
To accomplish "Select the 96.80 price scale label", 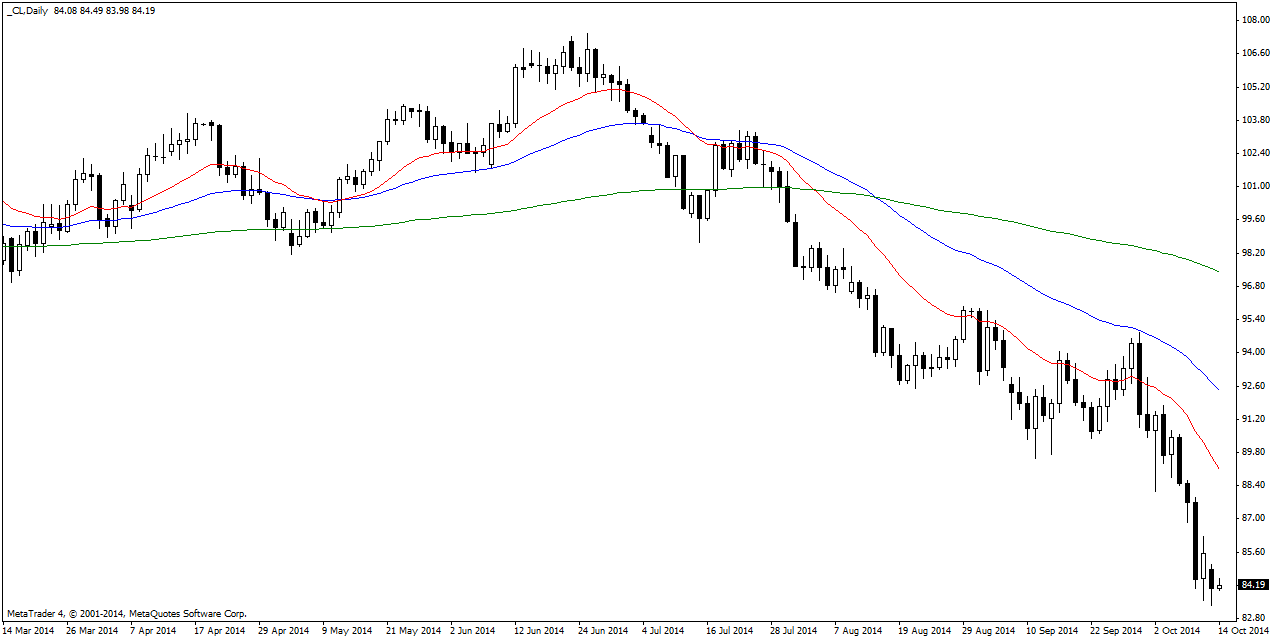I will pyautogui.click(x=1254, y=286).
